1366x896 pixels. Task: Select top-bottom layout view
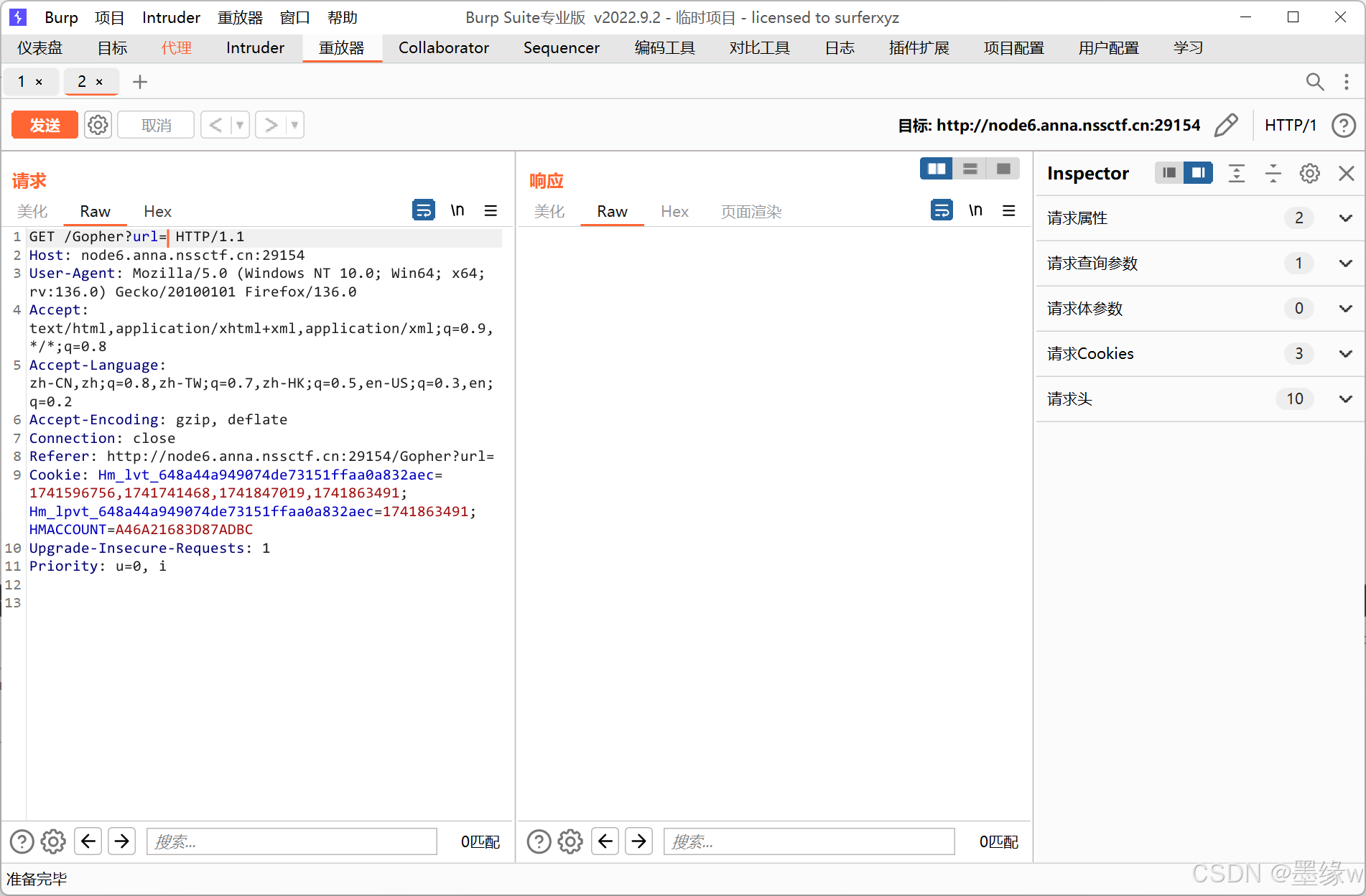[970, 169]
